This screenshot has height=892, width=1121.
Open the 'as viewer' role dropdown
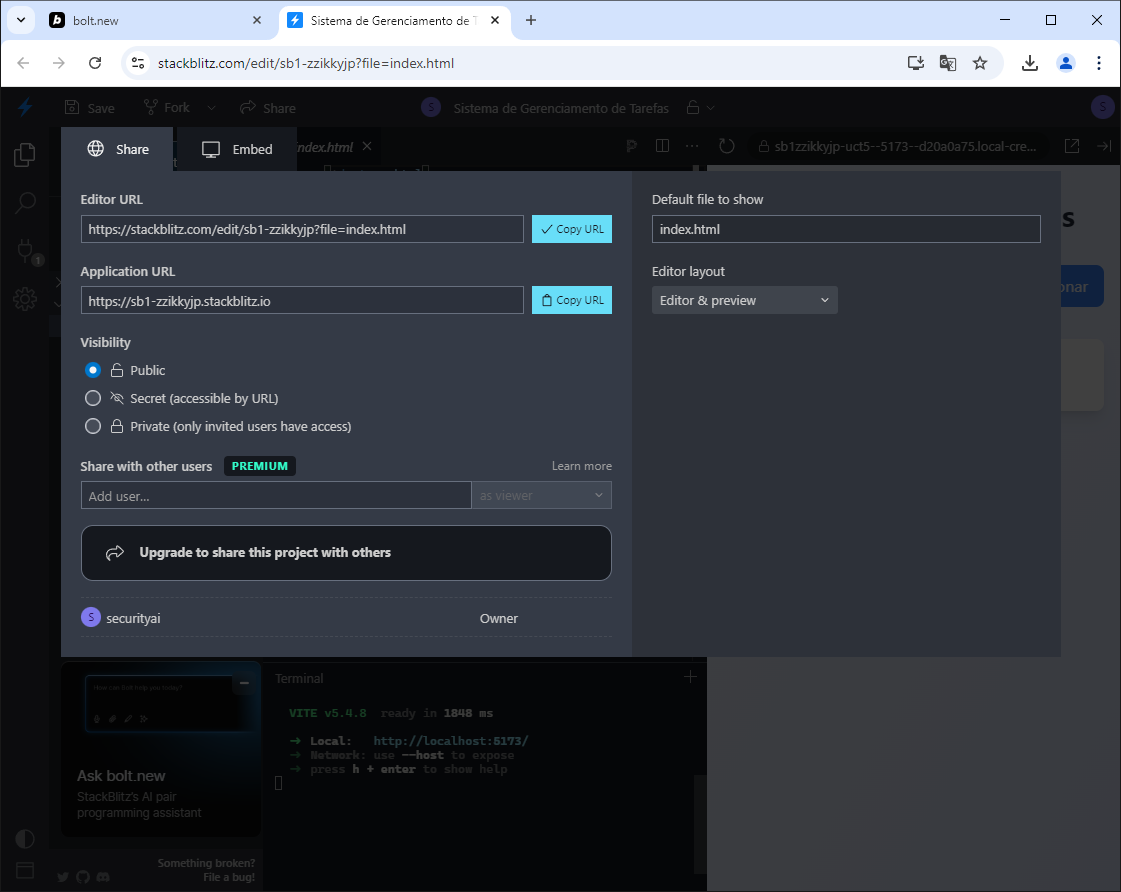[541, 495]
